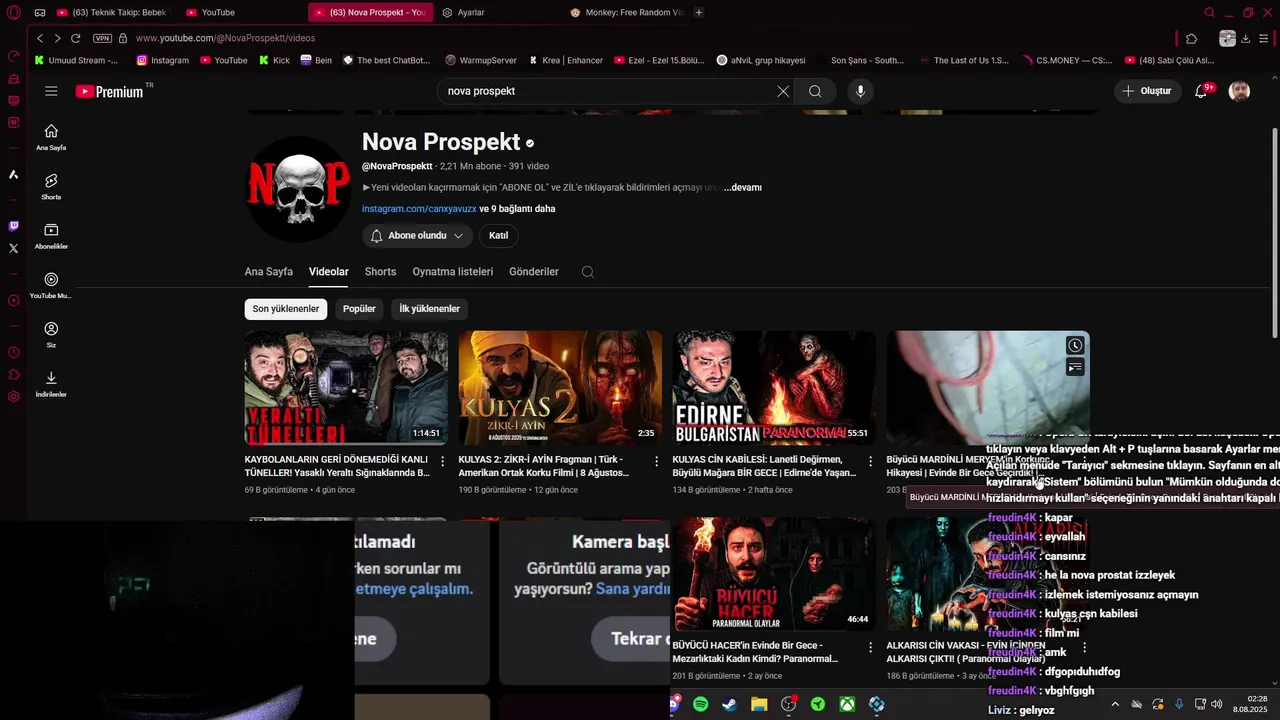Open options menu for KAYBOLANLARIN video

coord(443,461)
